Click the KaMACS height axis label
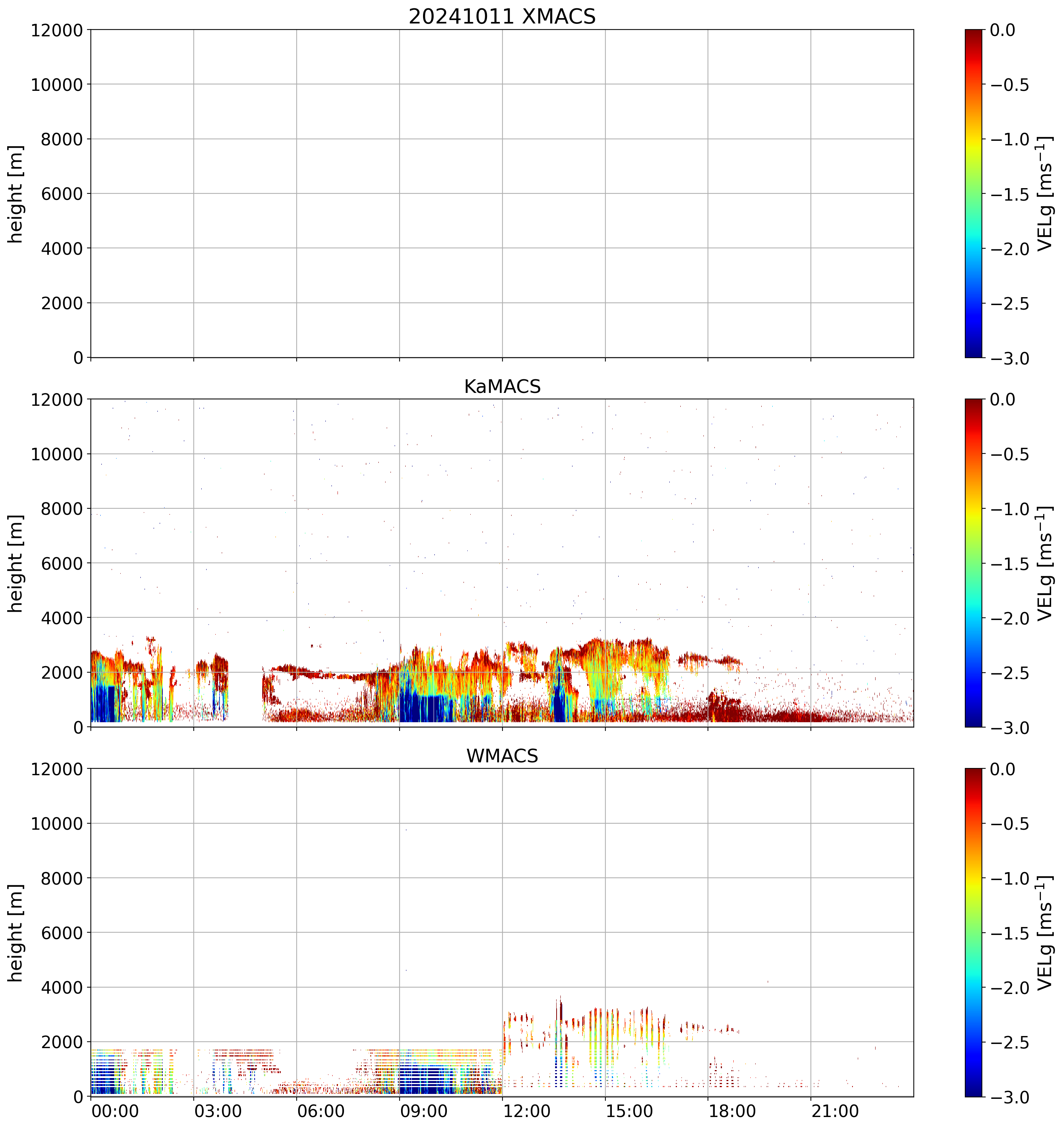The height and width of the screenshot is (1128, 1064). pos(16,563)
